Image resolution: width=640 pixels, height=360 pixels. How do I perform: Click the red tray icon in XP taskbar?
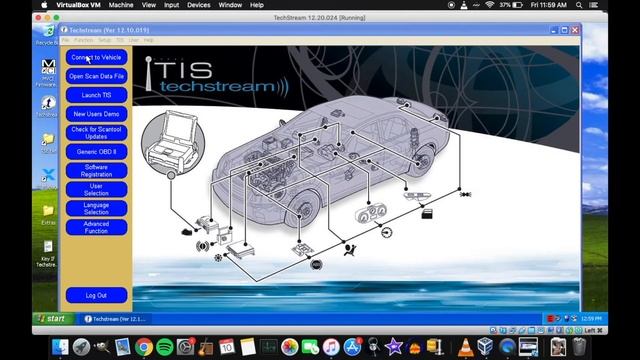point(550,319)
